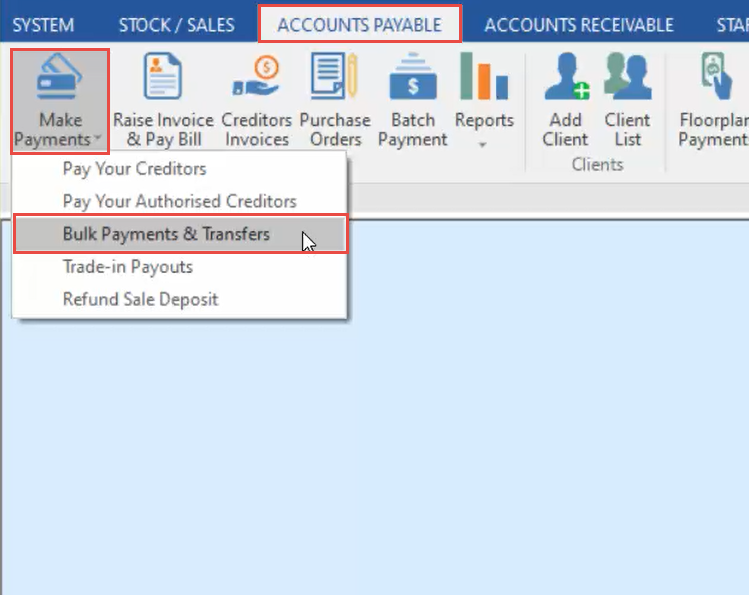Click the Reports bar chart icon

484,80
